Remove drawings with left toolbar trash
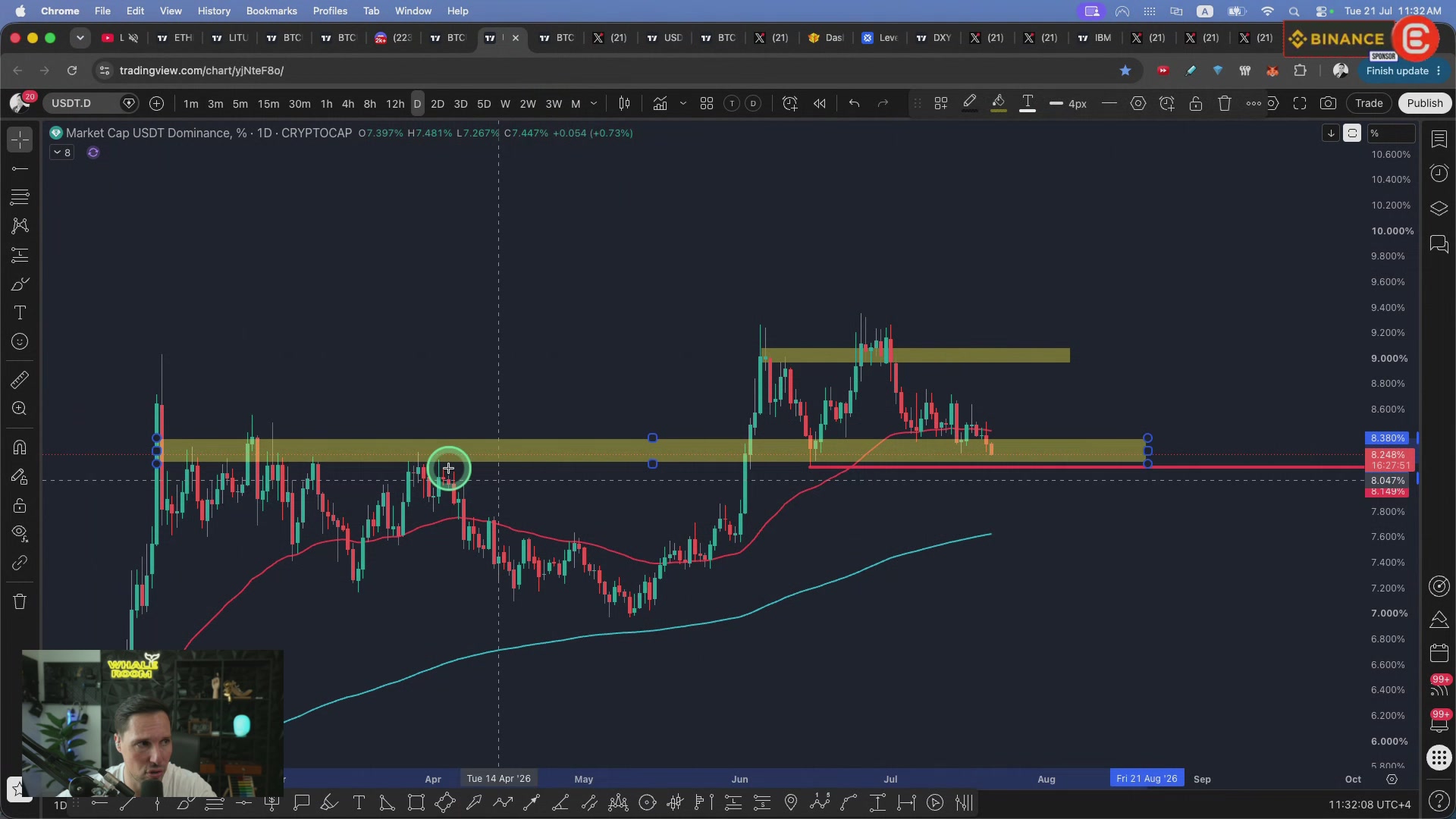Screen dimensions: 1456x819 point(20,602)
